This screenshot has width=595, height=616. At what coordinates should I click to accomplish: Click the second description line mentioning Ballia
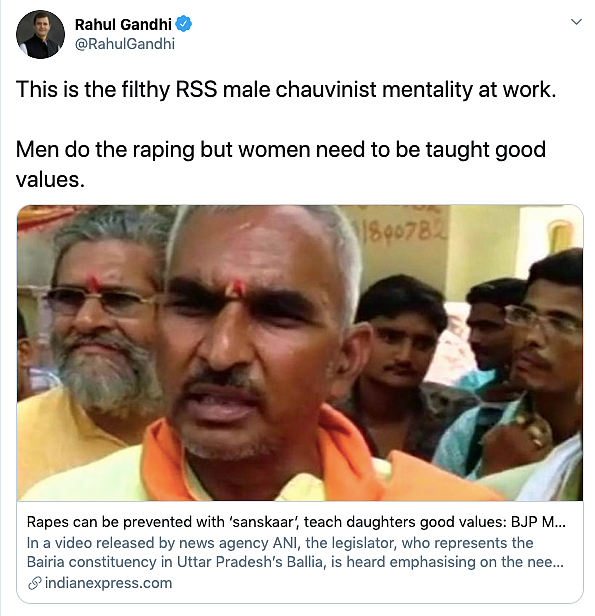295,562
